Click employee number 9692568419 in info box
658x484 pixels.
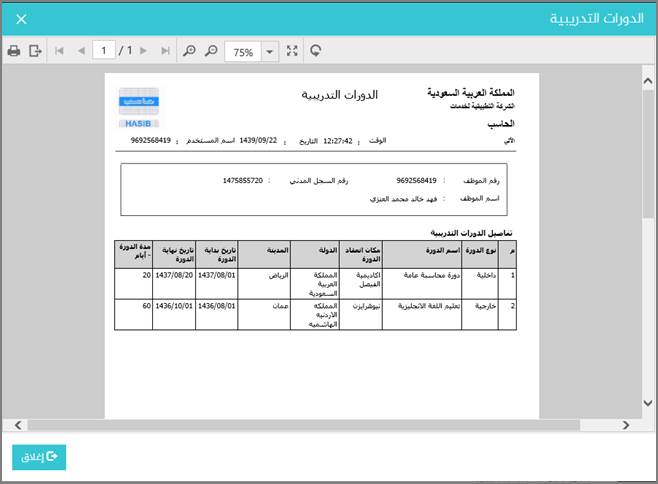[x=416, y=181]
